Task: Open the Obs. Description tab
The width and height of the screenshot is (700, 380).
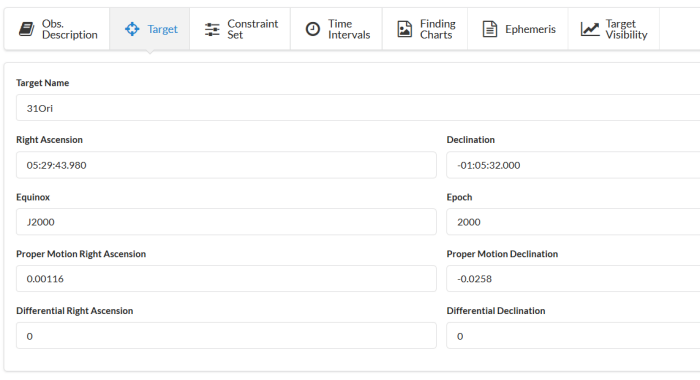Action: coord(57,29)
